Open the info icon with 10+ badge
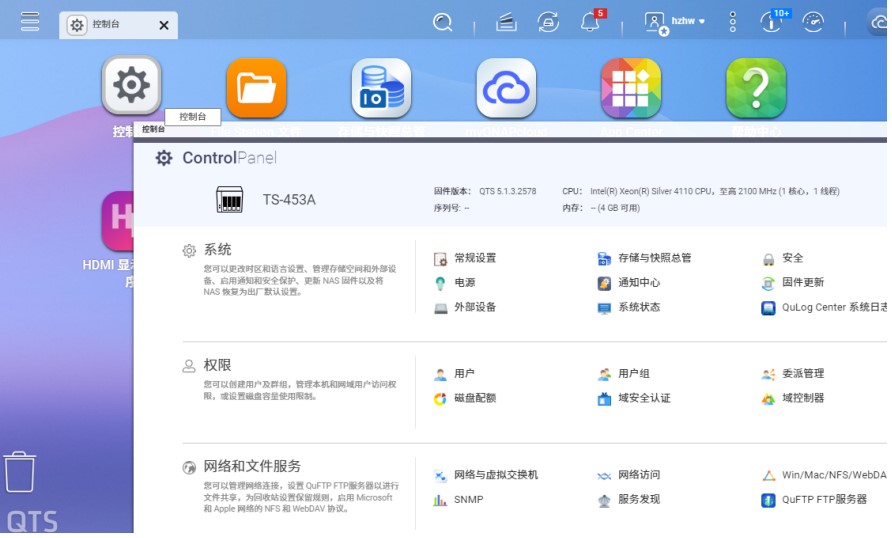The width and height of the screenshot is (892, 538). tap(772, 22)
